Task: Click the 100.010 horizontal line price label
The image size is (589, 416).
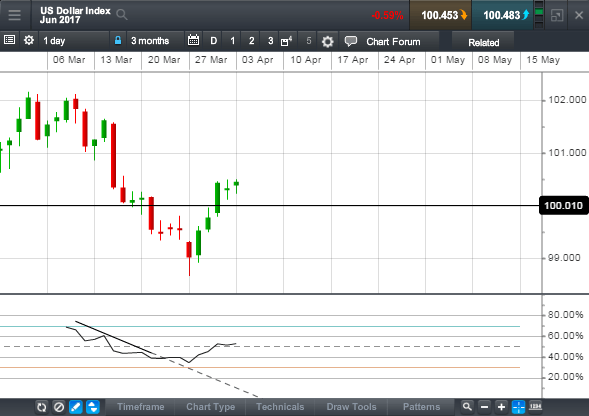Action: [x=563, y=206]
